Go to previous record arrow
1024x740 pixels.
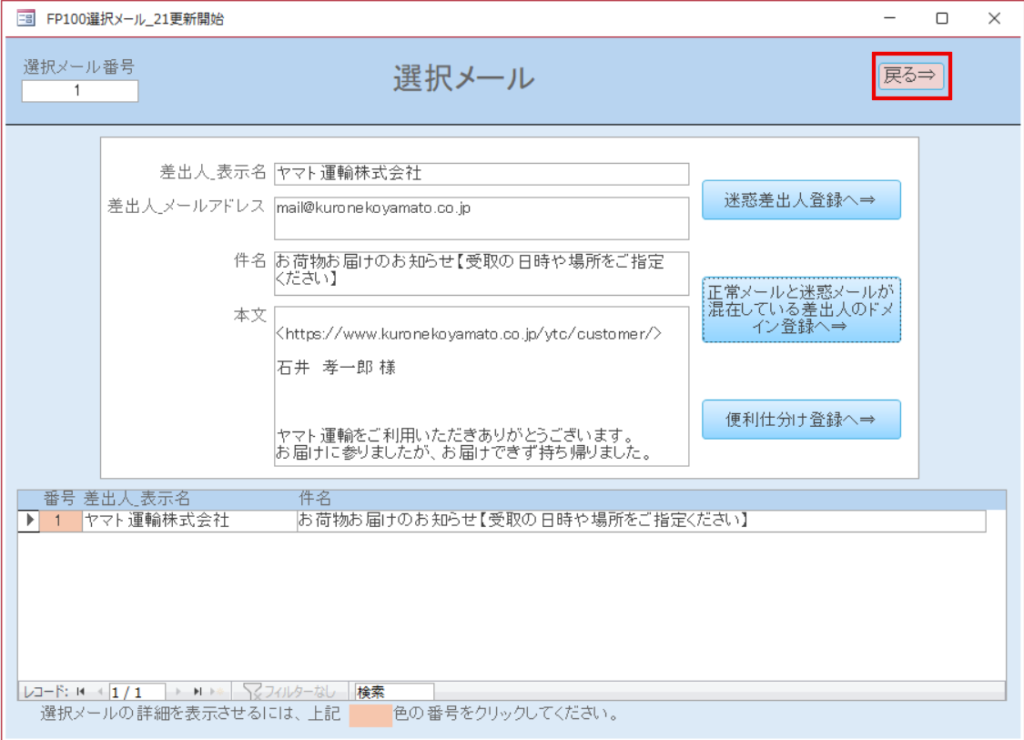99,692
